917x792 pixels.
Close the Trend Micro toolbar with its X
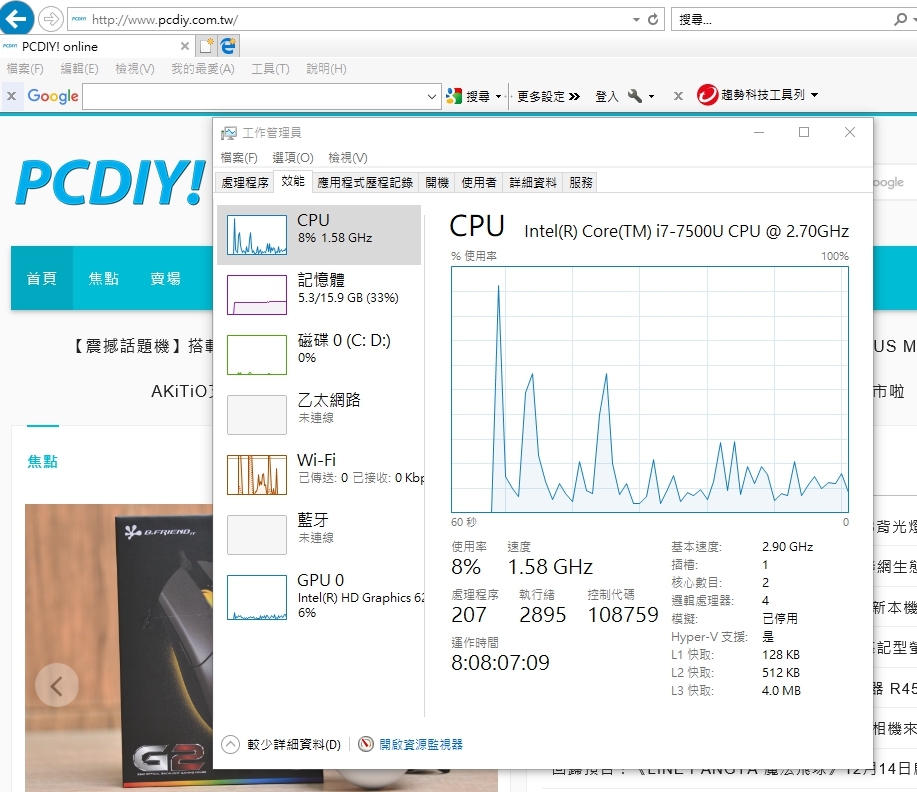(x=678, y=96)
